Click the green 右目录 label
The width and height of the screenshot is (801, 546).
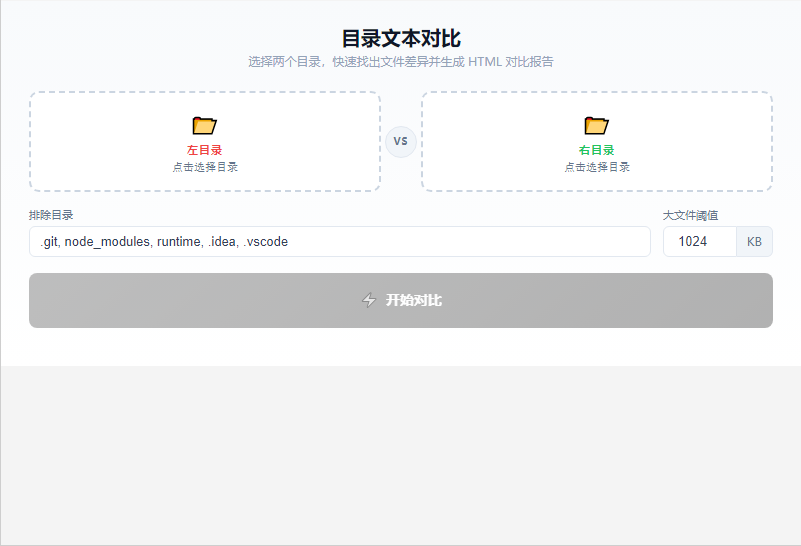point(596,150)
